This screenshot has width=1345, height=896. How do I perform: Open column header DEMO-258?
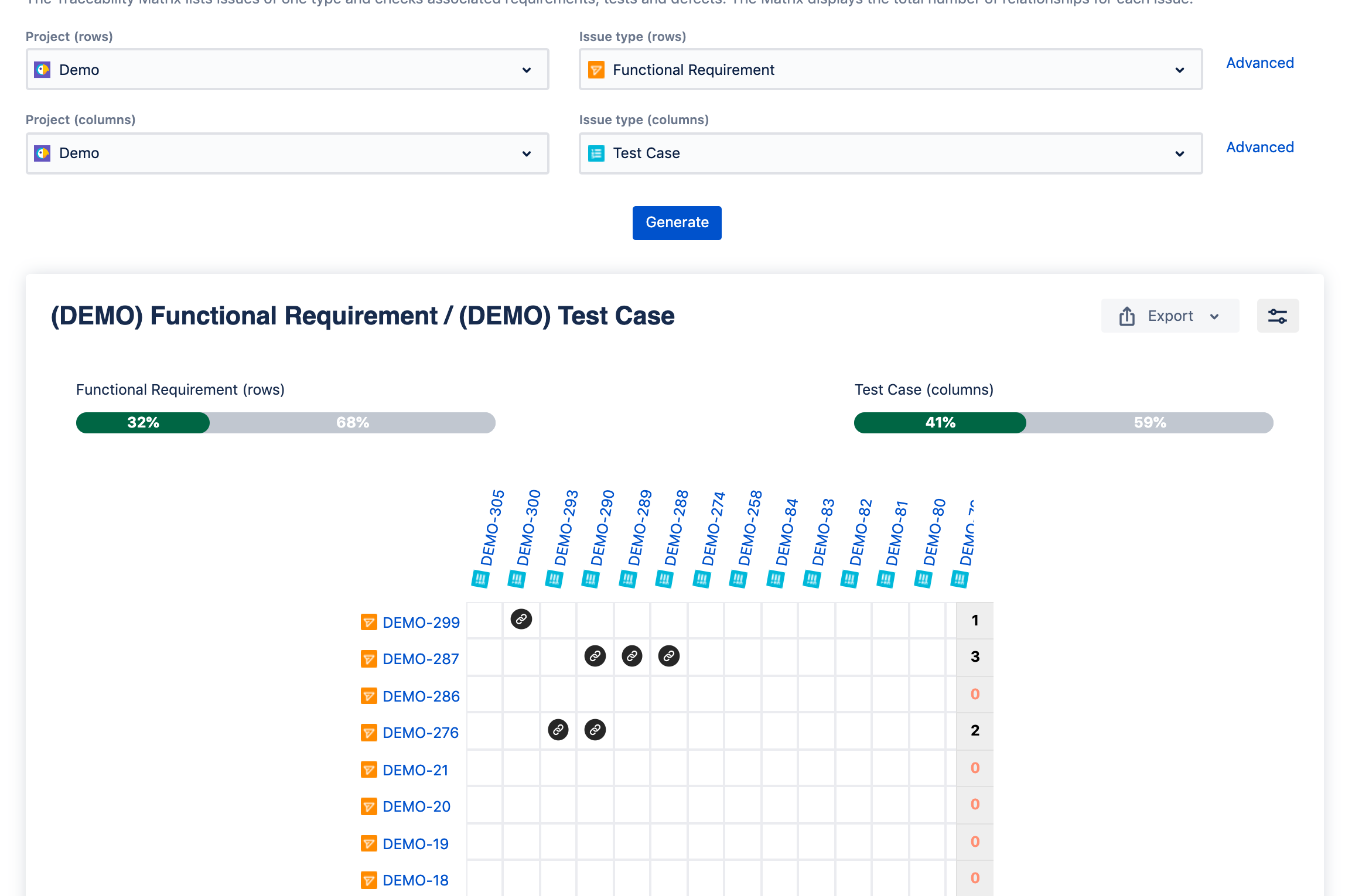coord(750,528)
